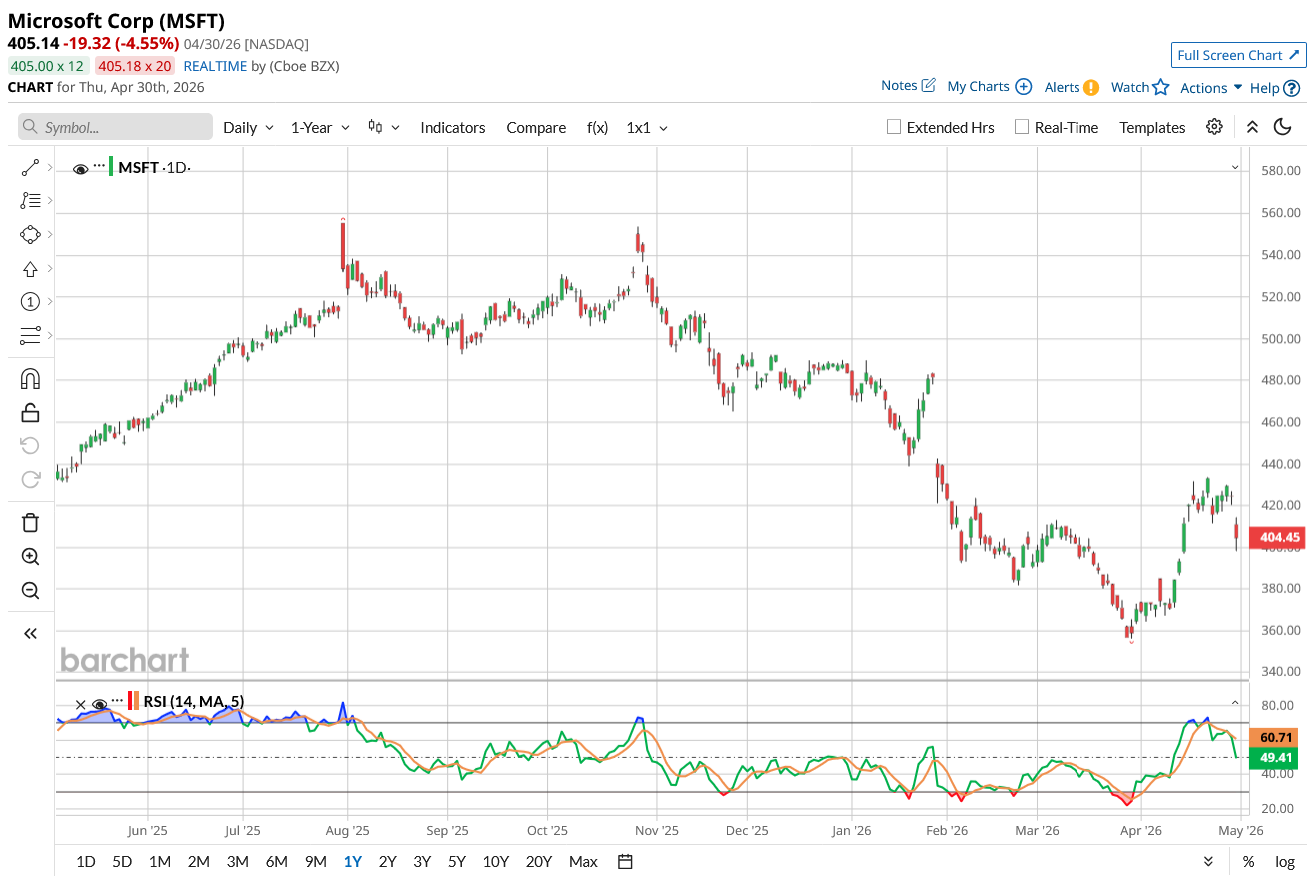The height and width of the screenshot is (876, 1308).
Task: Open the Daily interval dropdown
Action: point(248,128)
